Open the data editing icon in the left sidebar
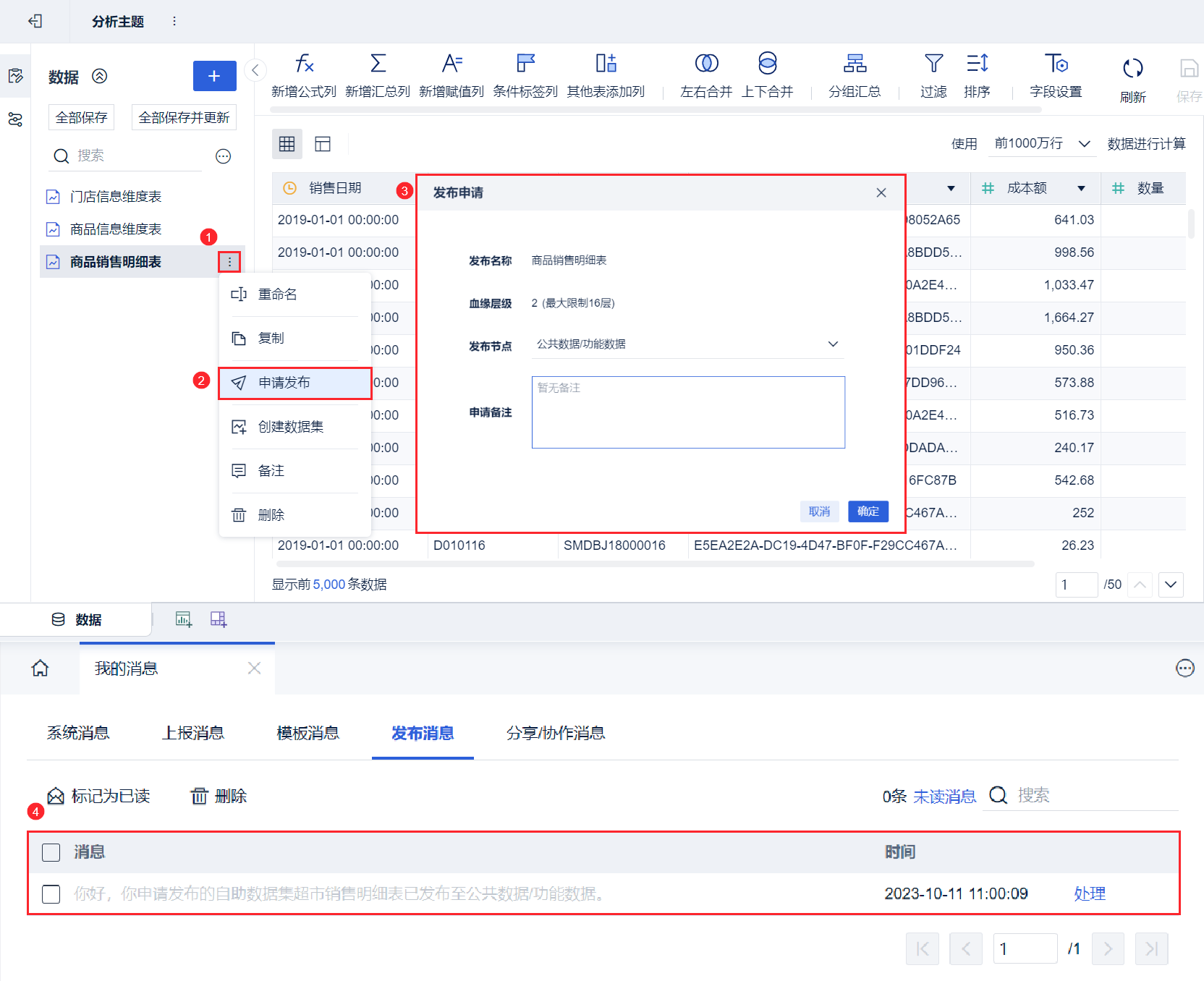This screenshot has height=981, width=1204. click(15, 76)
